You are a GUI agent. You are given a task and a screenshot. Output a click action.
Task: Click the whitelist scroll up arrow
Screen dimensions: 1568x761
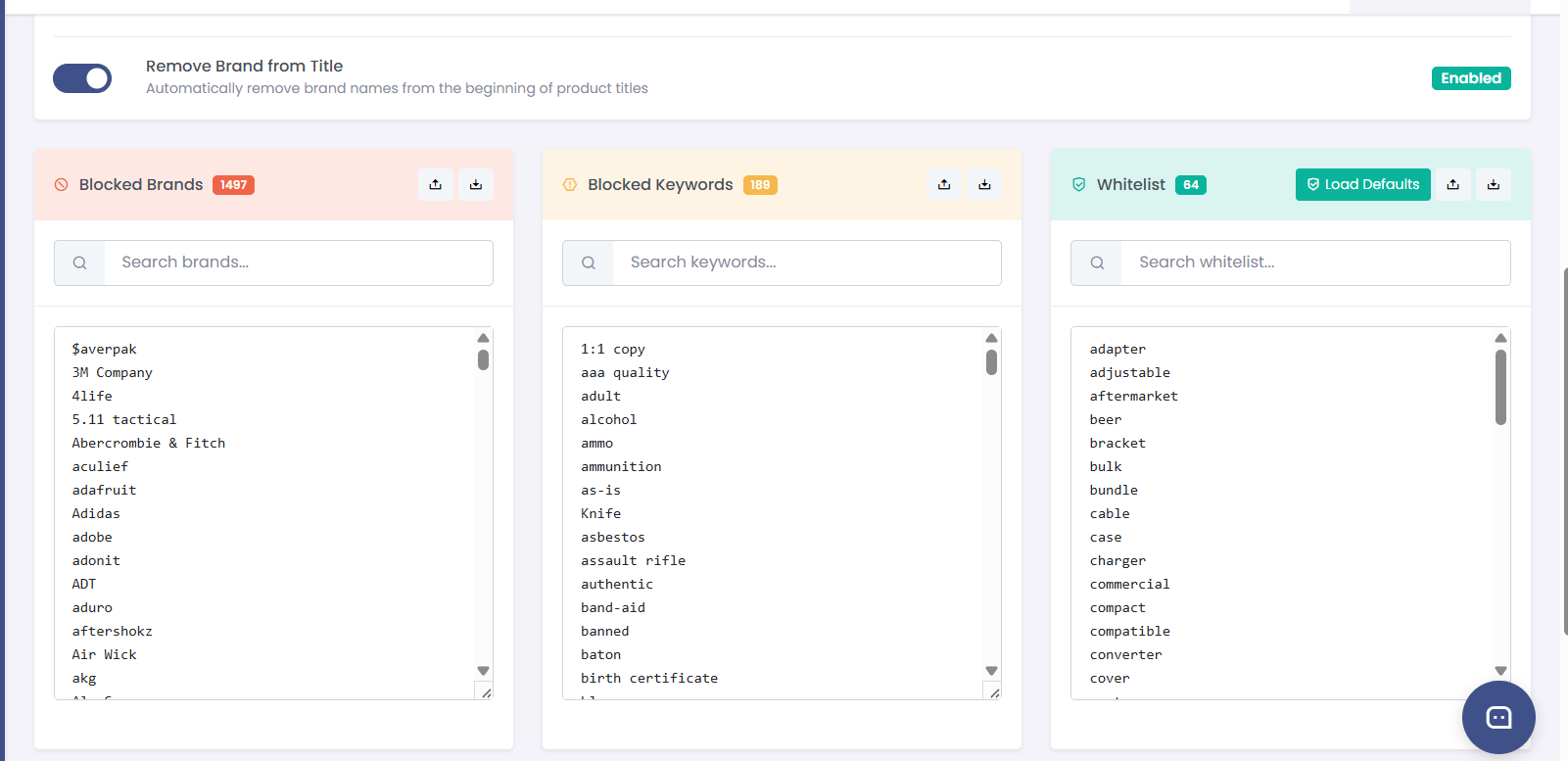(1500, 338)
